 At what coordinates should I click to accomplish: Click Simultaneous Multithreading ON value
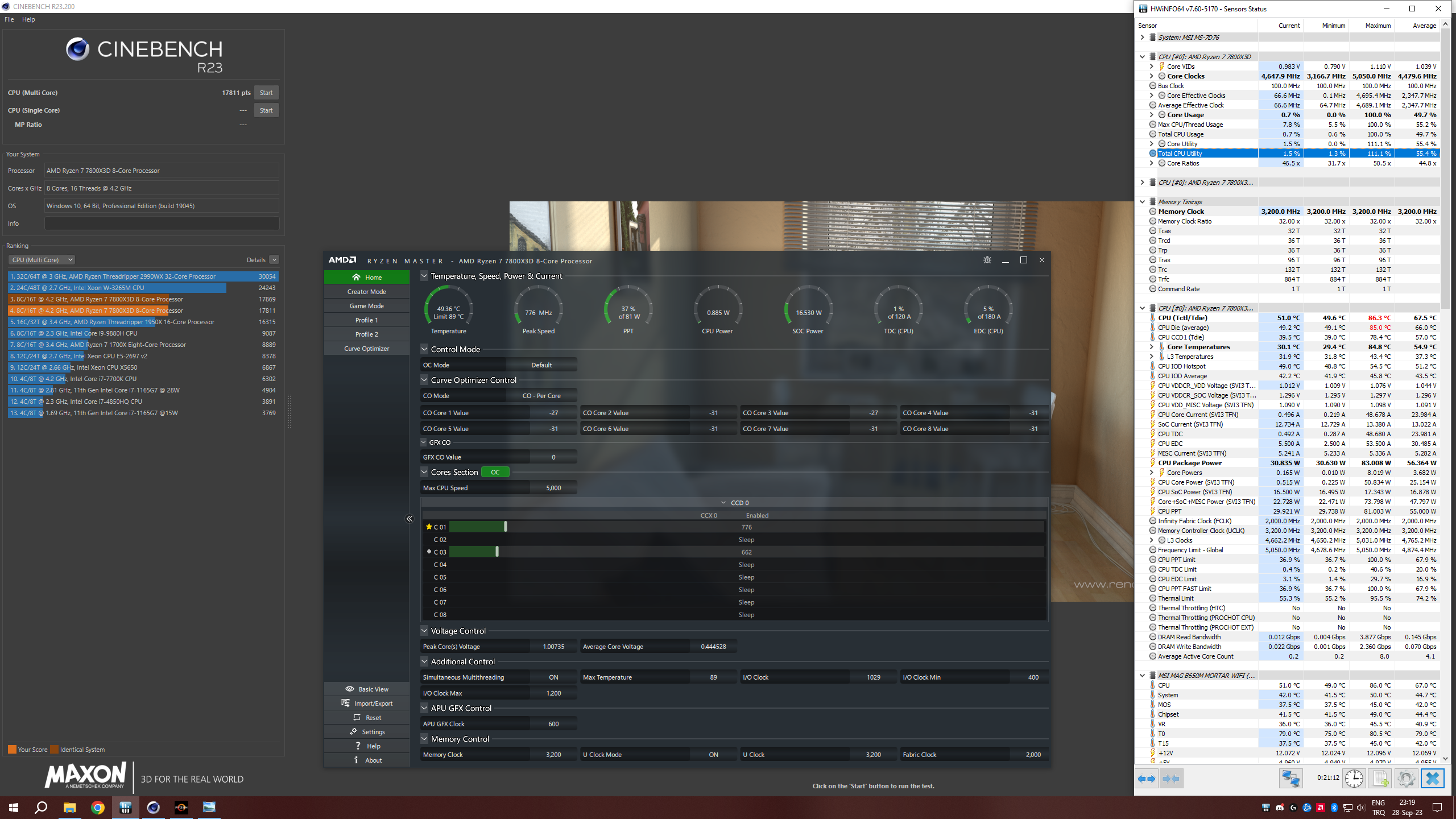point(553,677)
